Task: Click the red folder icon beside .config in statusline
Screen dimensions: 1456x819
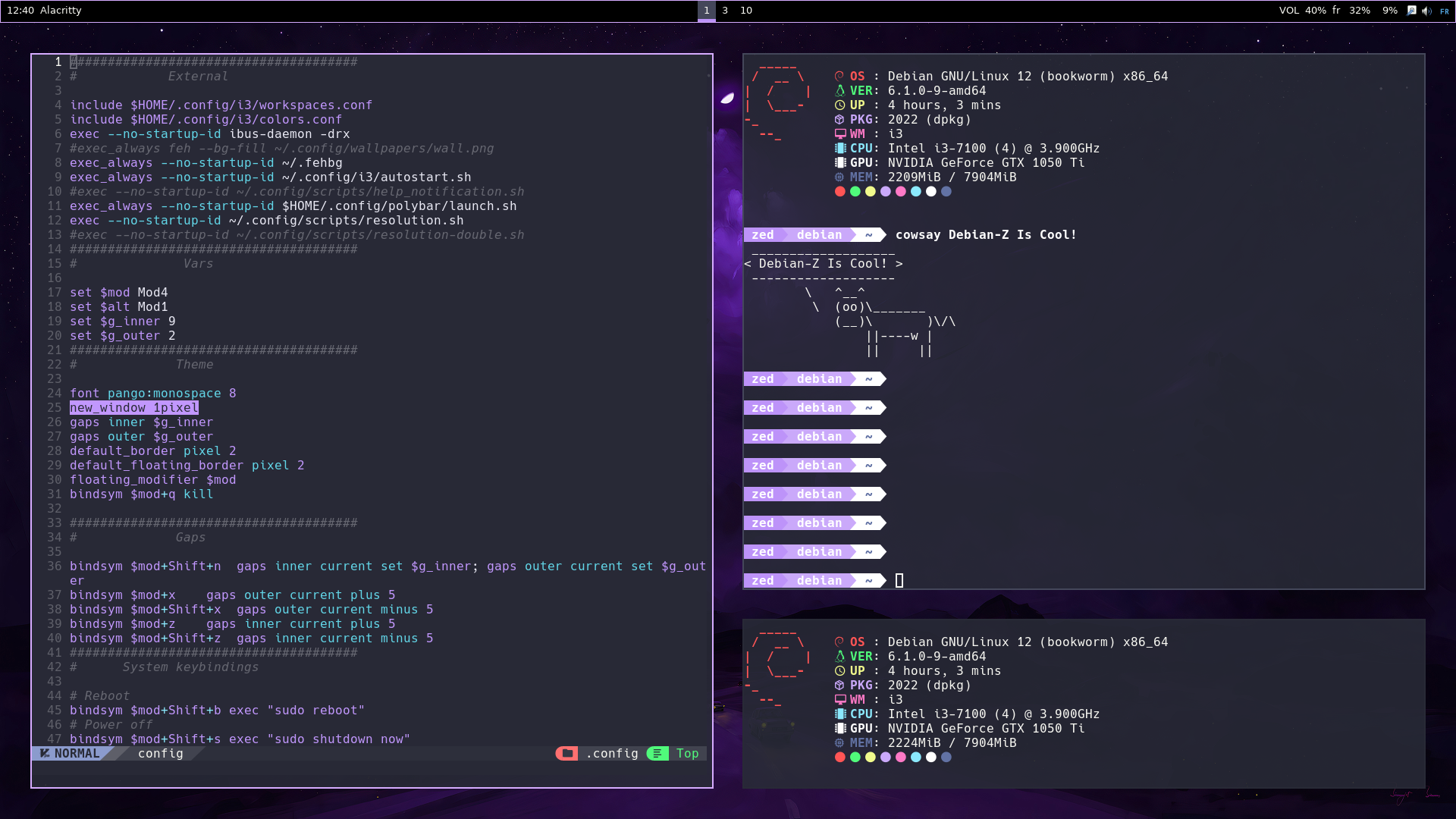Action: (566, 754)
